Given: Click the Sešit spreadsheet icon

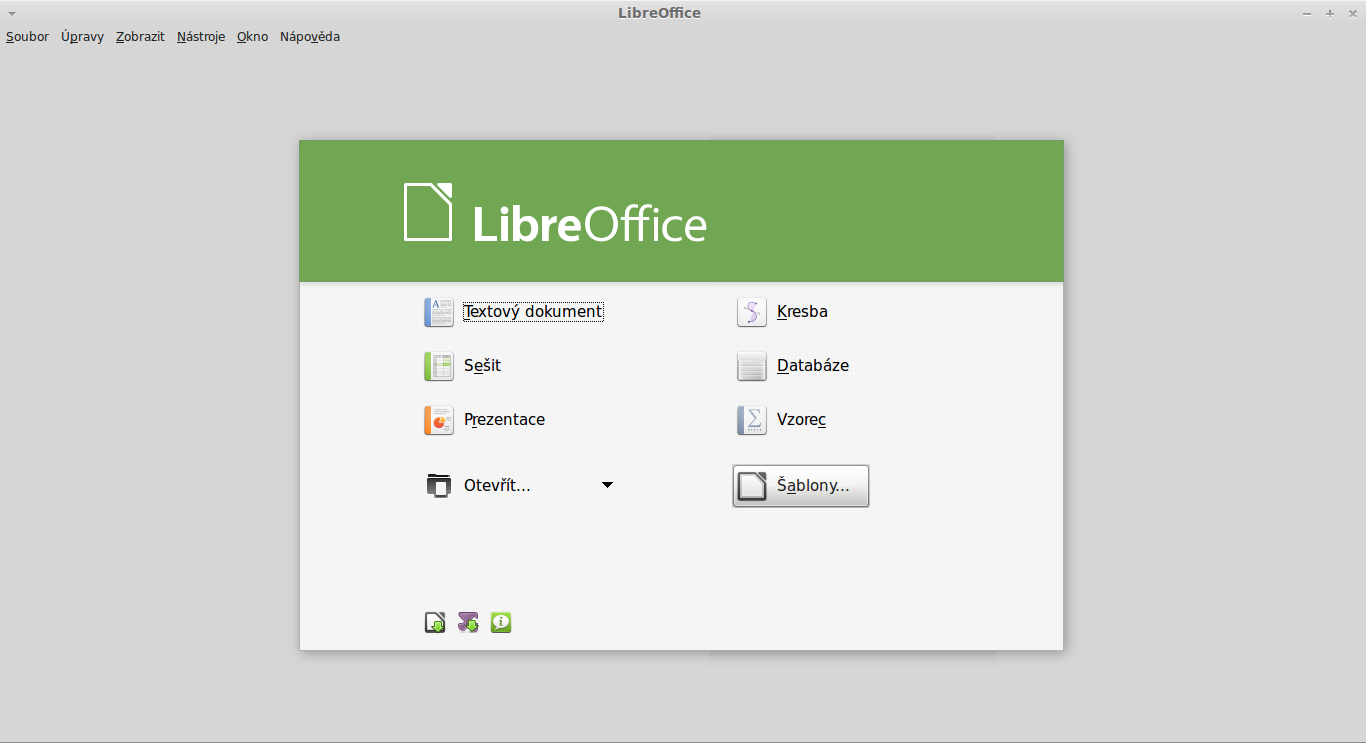Looking at the screenshot, I should (x=439, y=366).
